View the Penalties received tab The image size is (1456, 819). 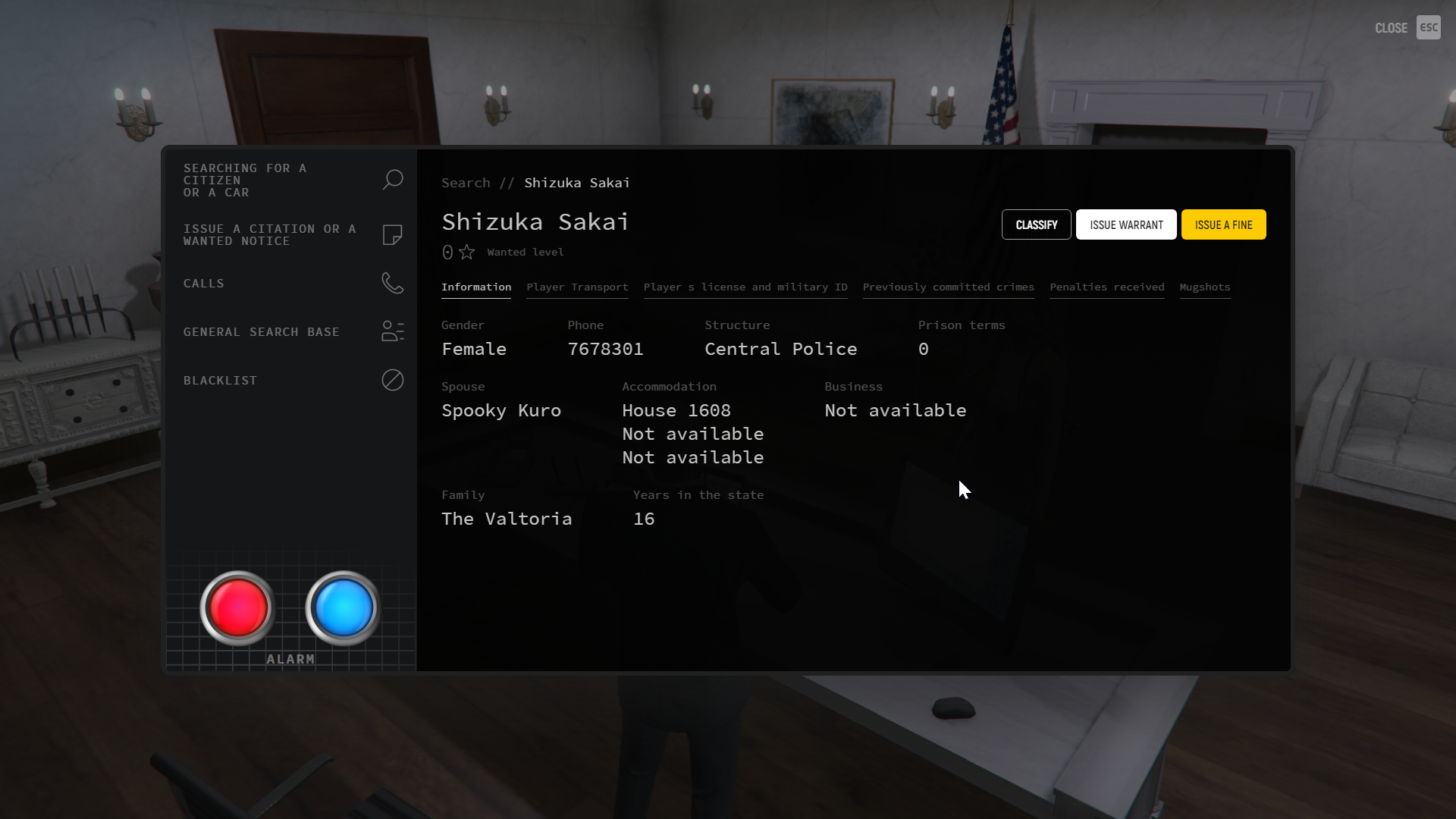(x=1106, y=287)
